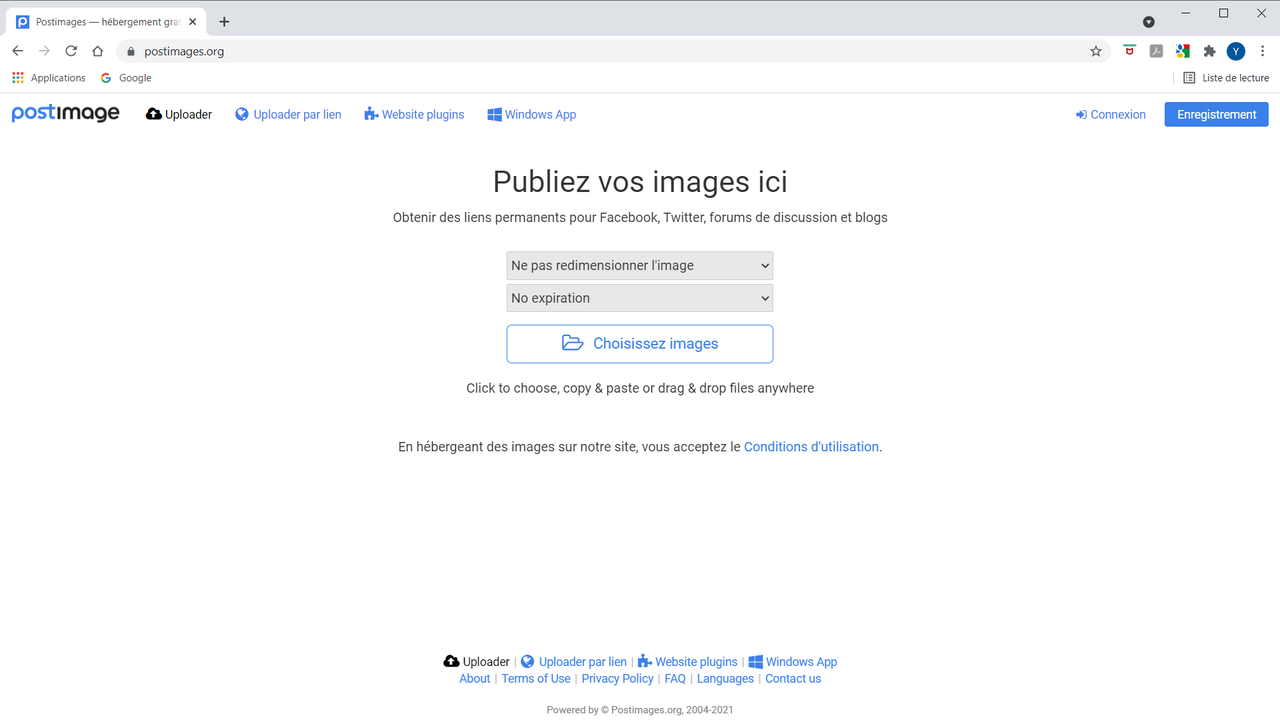Viewport: 1280px width, 720px height.
Task: Open the Connexion login link
Action: 1111,114
